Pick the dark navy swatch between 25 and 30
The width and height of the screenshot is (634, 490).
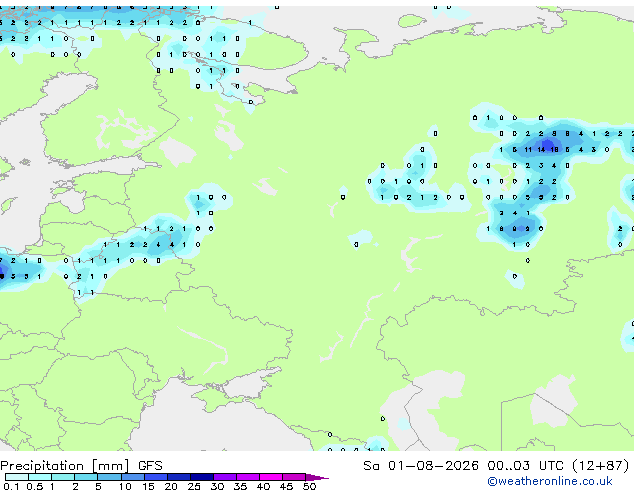coord(202,477)
